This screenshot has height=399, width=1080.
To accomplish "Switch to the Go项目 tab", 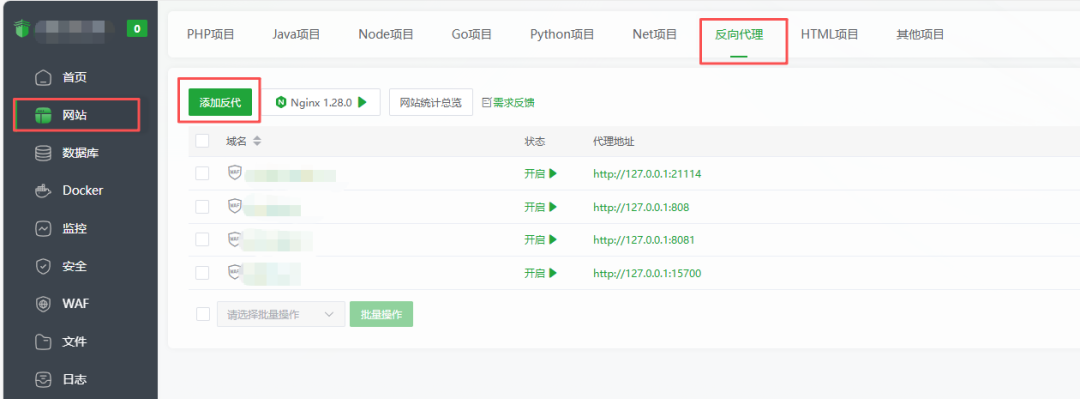I will click(472, 34).
